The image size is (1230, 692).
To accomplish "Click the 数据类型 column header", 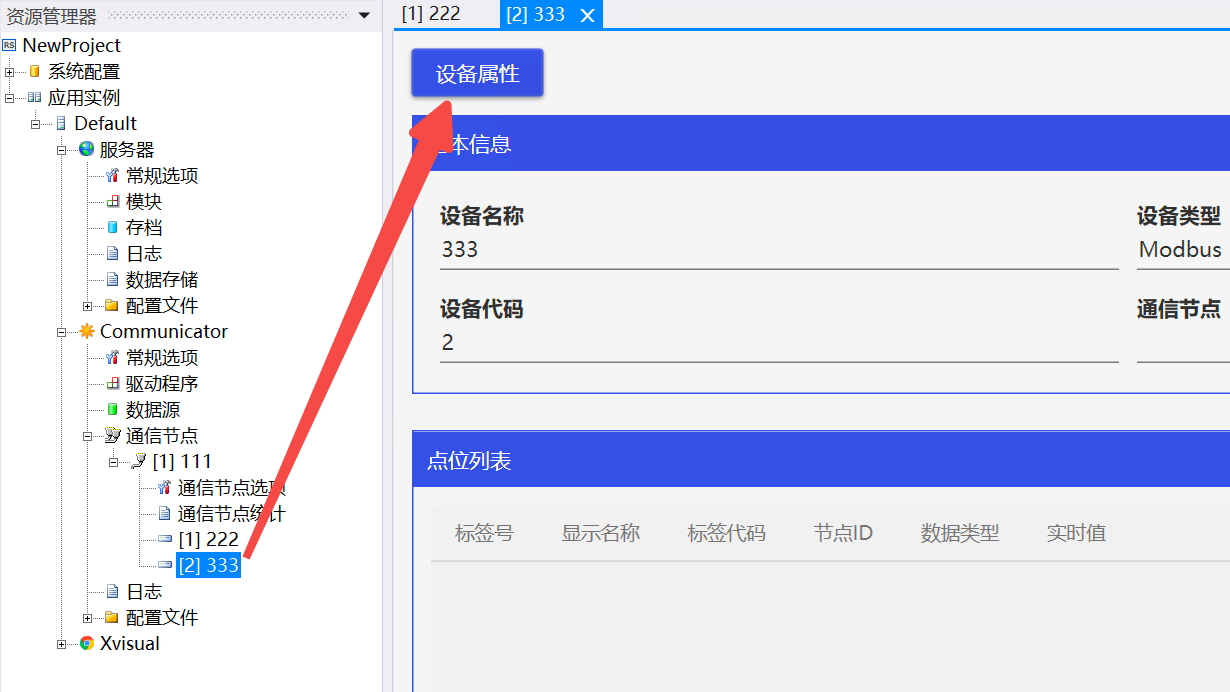I will 960,533.
